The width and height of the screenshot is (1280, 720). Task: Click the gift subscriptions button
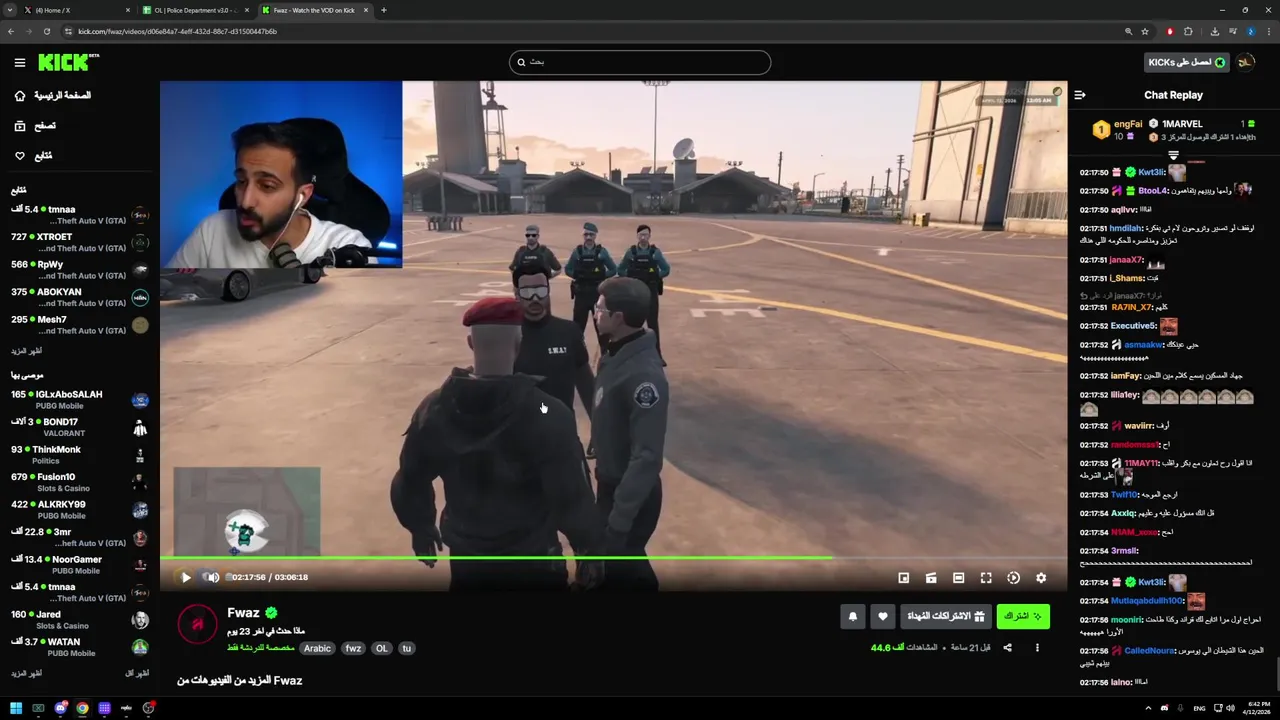pyautogui.click(x=946, y=617)
